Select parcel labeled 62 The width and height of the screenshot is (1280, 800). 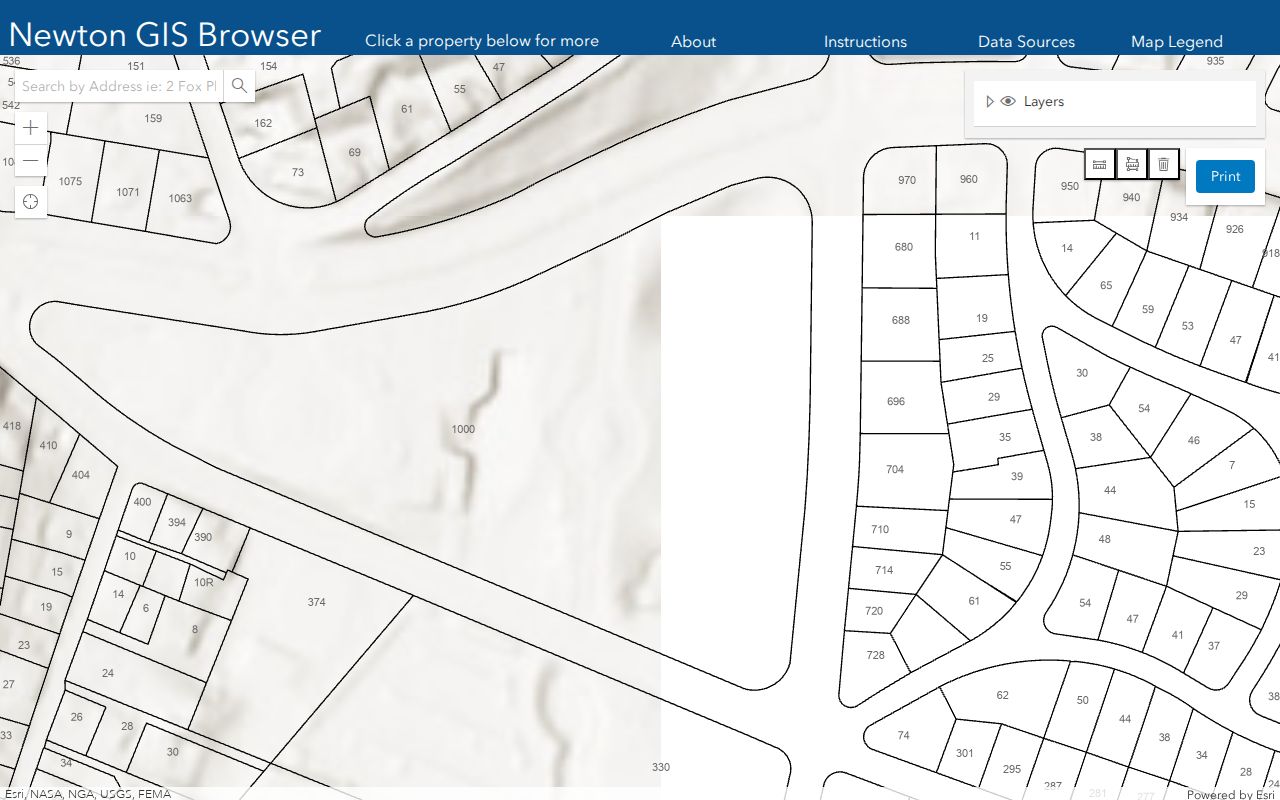[x=1003, y=695]
